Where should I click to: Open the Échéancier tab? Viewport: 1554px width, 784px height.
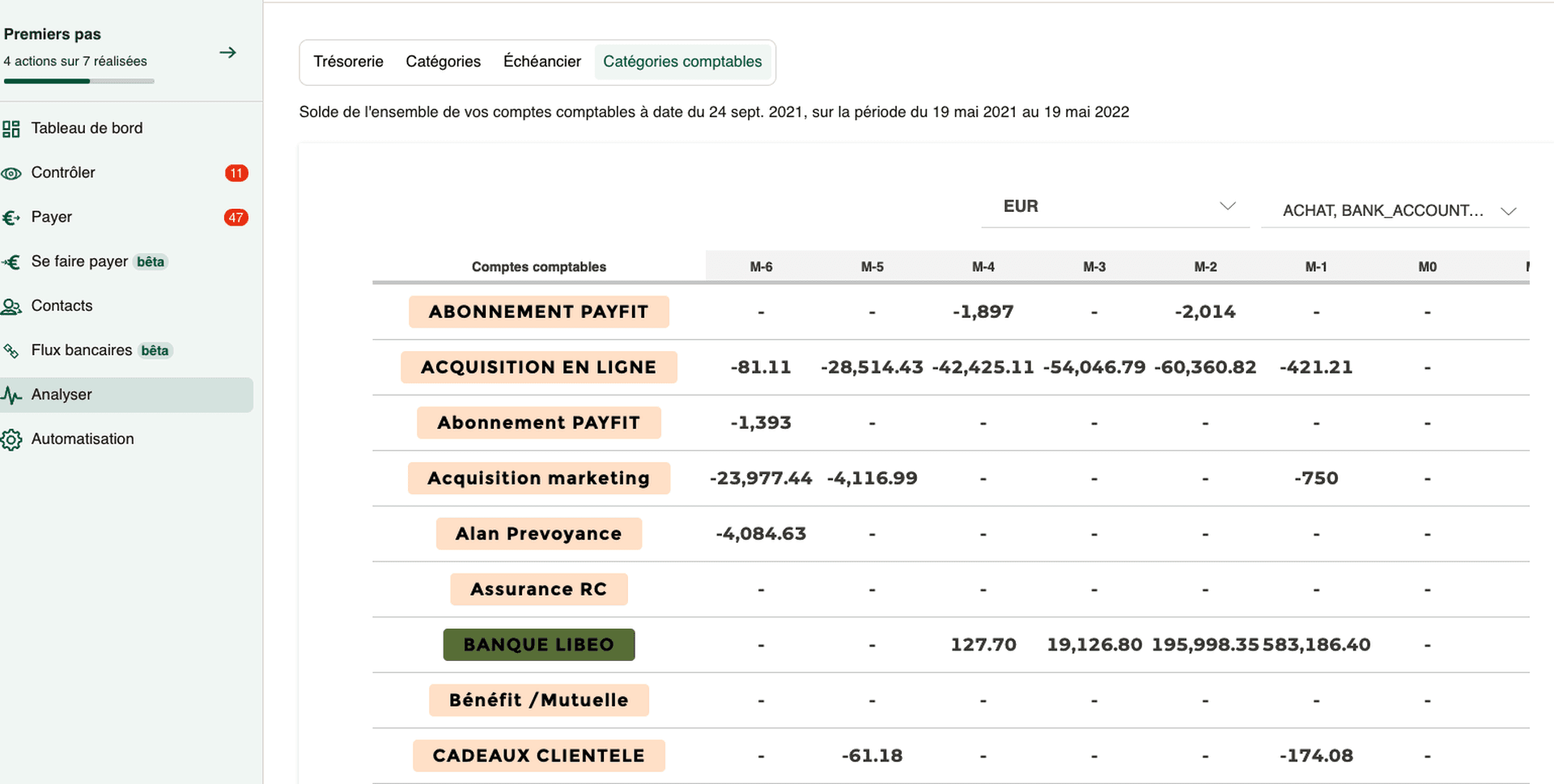pos(541,61)
